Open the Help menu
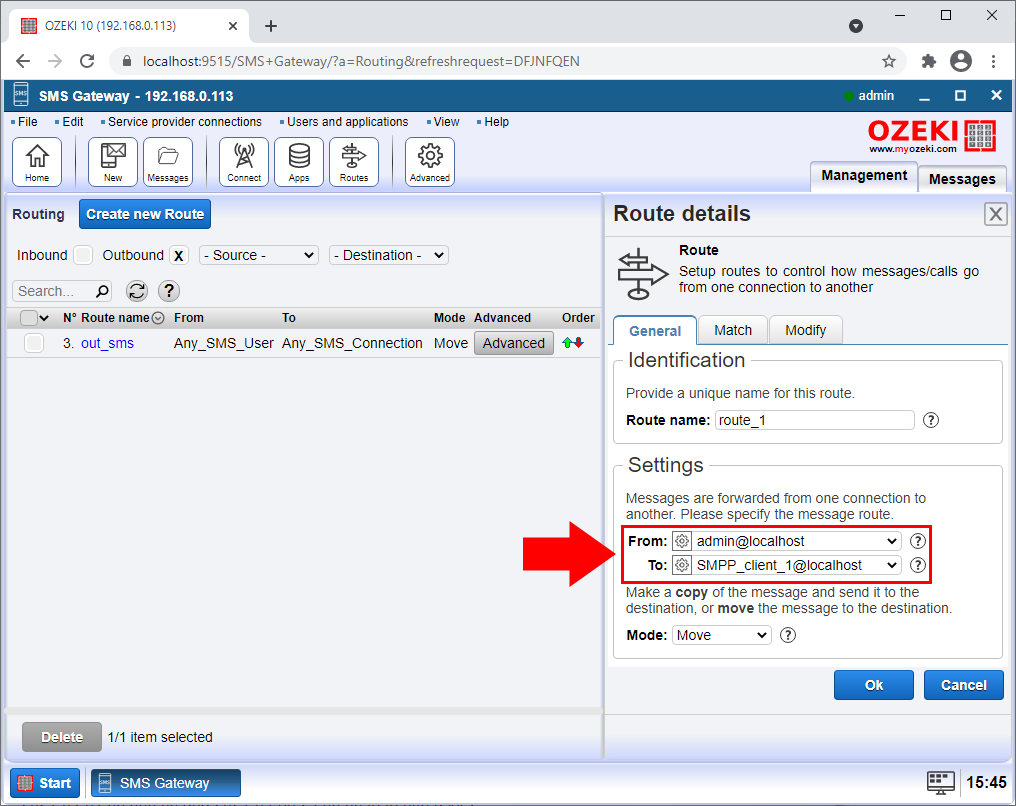 point(496,122)
